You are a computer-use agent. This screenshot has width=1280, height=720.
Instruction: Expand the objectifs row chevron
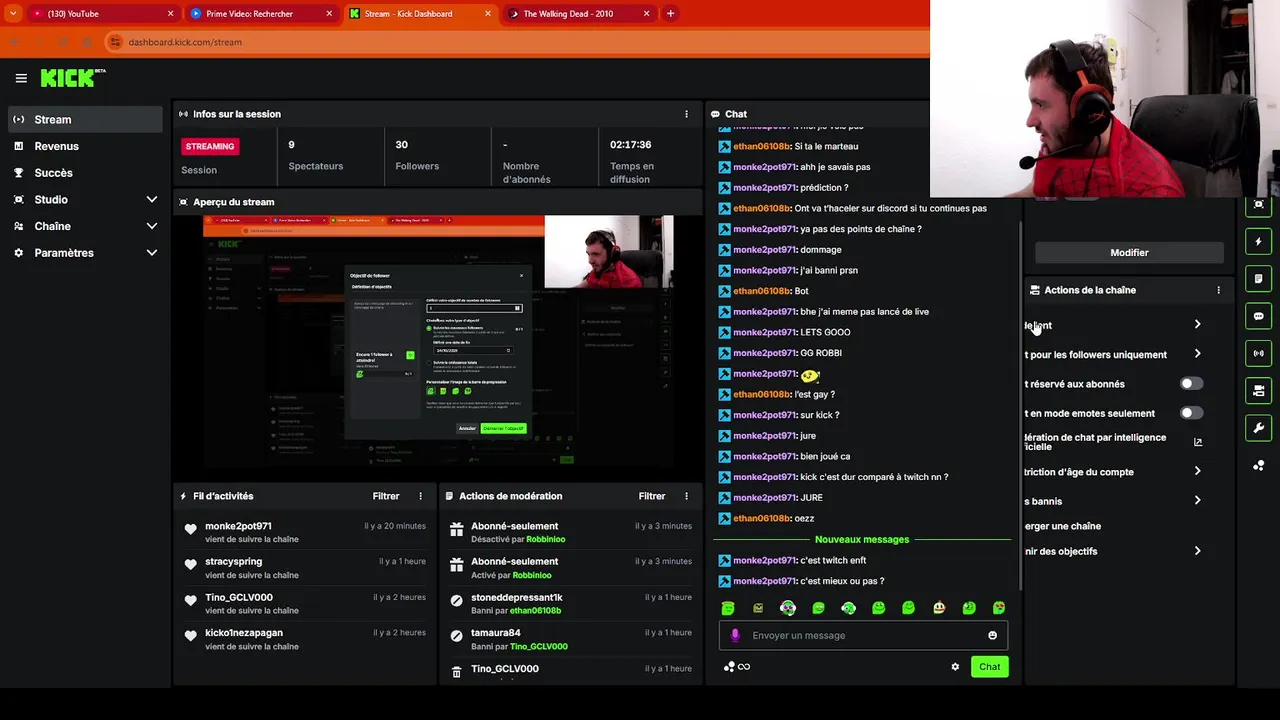[x=1197, y=551]
